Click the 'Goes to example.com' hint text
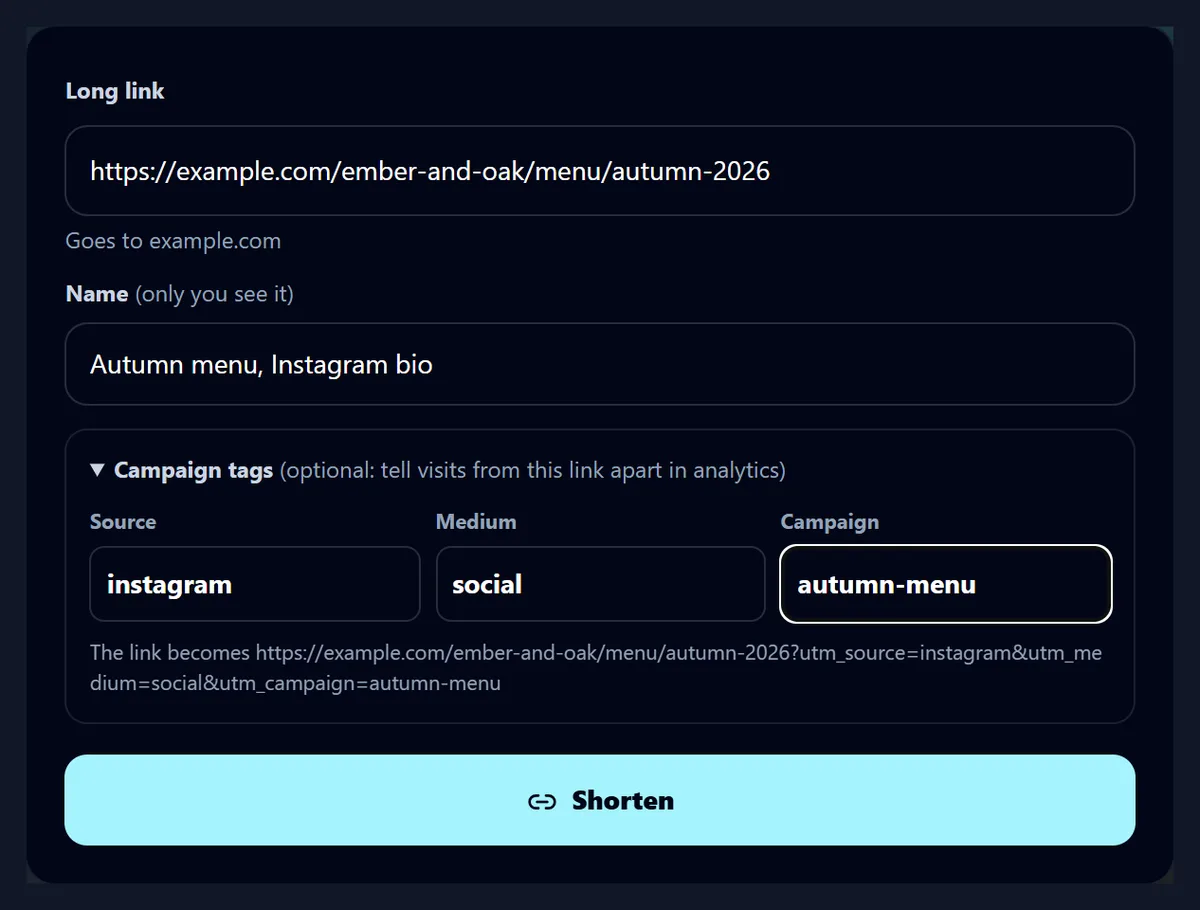 pyautogui.click(x=173, y=241)
